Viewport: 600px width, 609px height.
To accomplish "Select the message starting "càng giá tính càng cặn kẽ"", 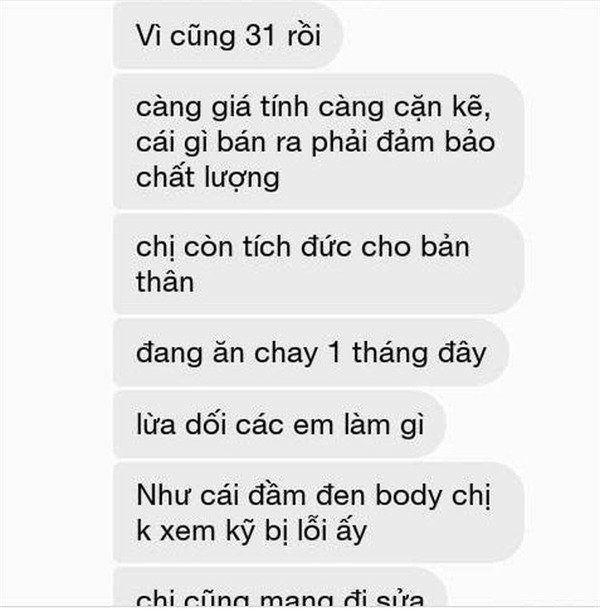I will [318, 141].
